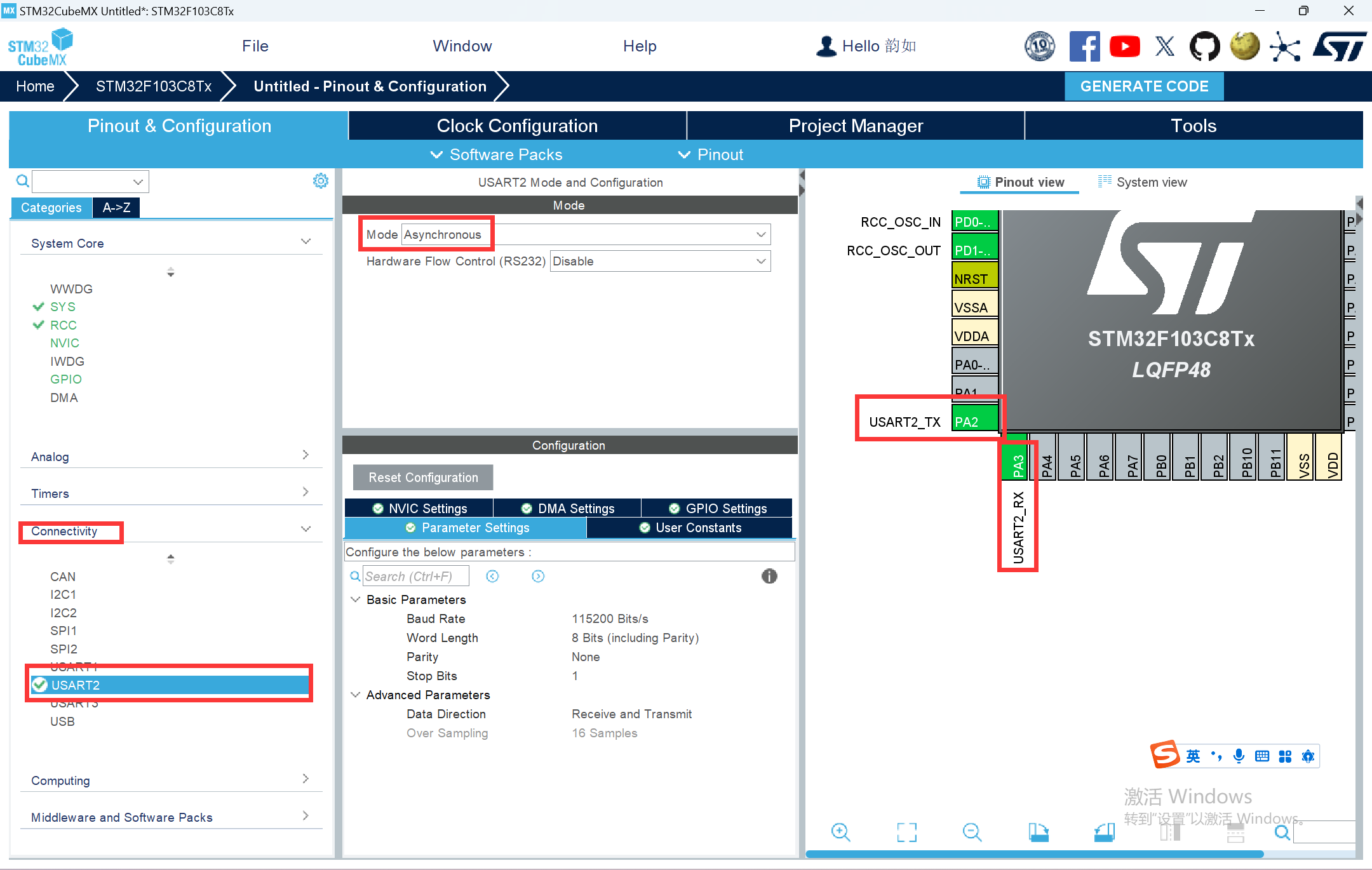Rotate the chip counter-clockwise

tap(1105, 832)
